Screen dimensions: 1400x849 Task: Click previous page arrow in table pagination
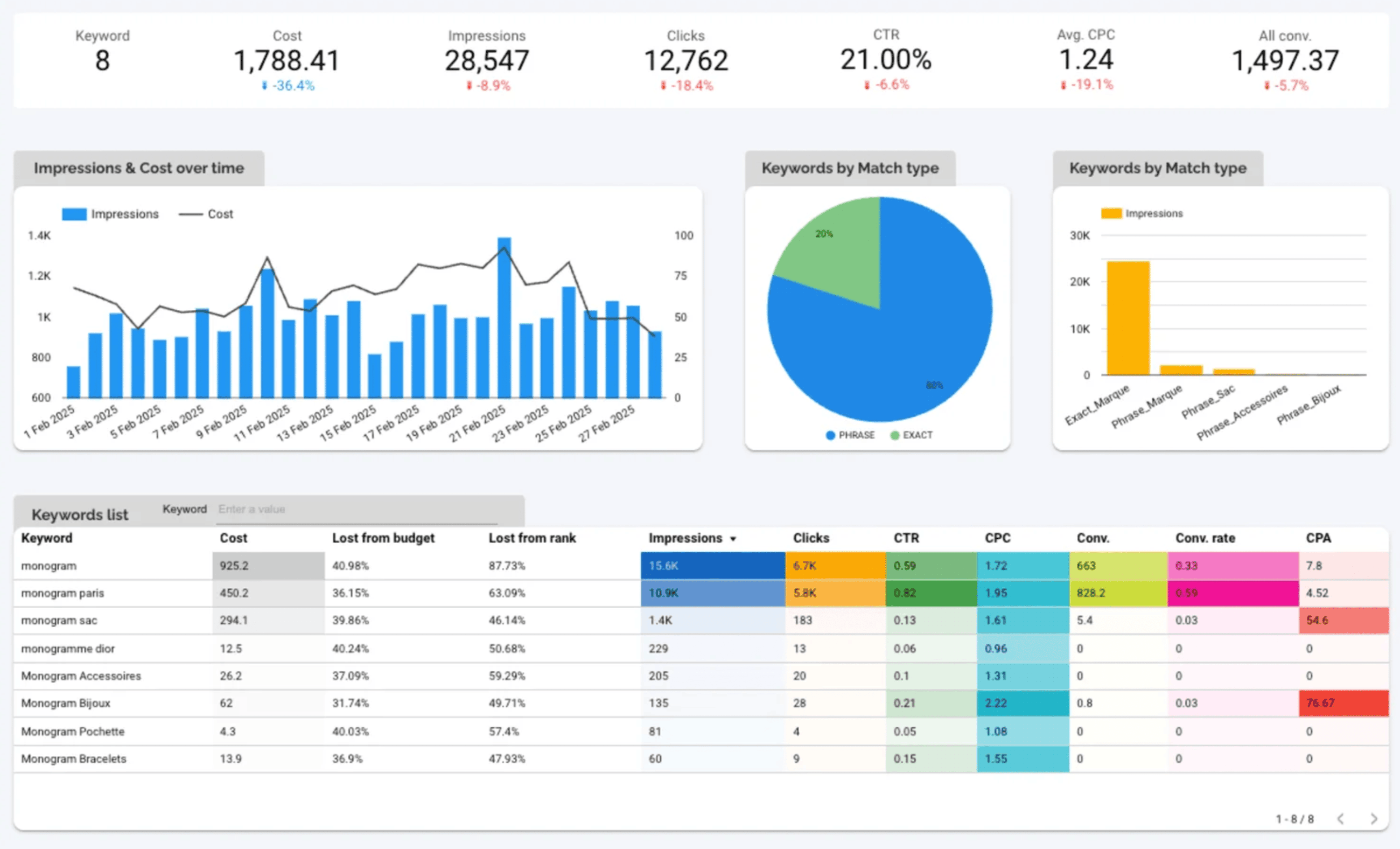click(x=1341, y=818)
